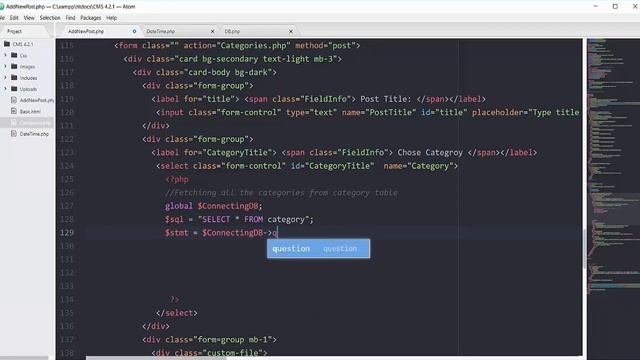Open the View menu
640x360 pixels.
[29, 18]
